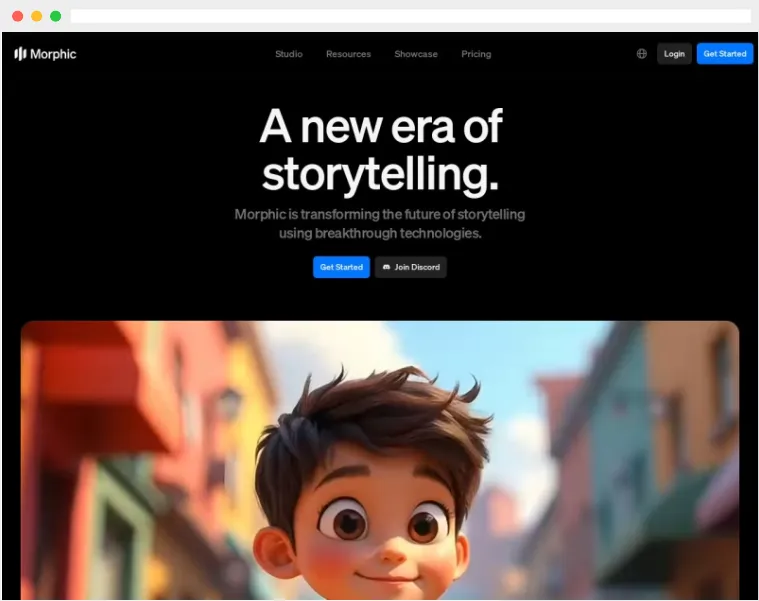The height and width of the screenshot is (601, 759).
Task: Open the Studio nav item
Action: point(289,54)
